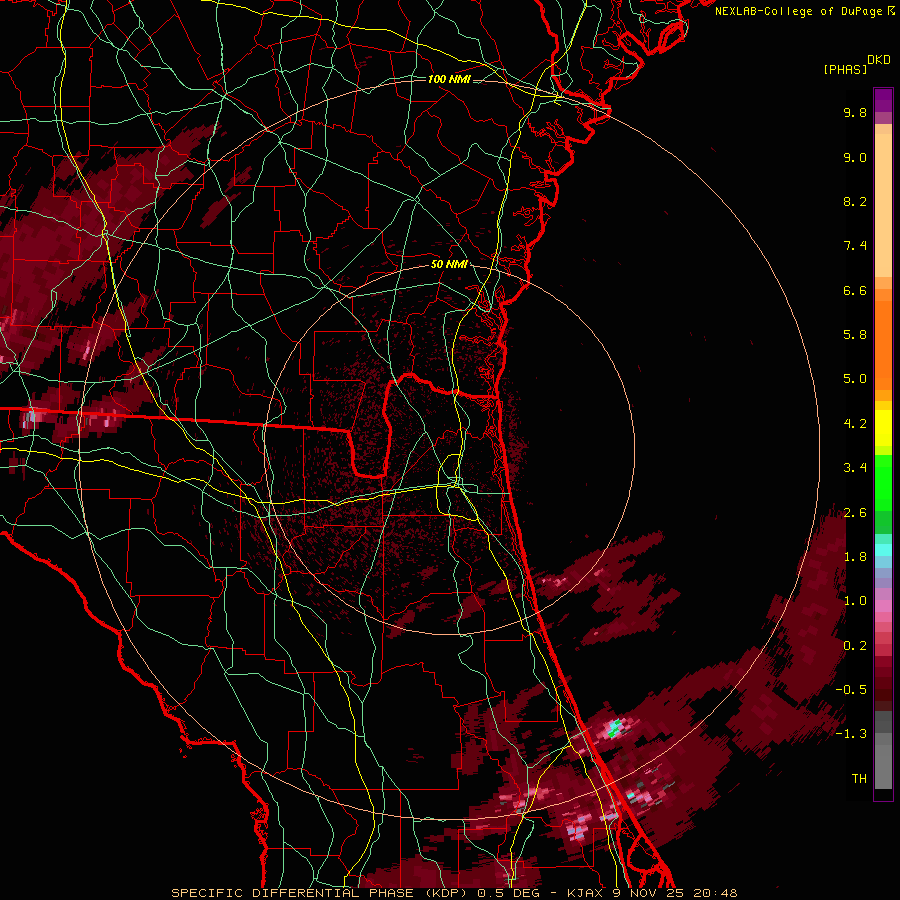Click the bright green segment of the color bar
Image resolution: width=900 pixels, height=900 pixels.
point(883,482)
